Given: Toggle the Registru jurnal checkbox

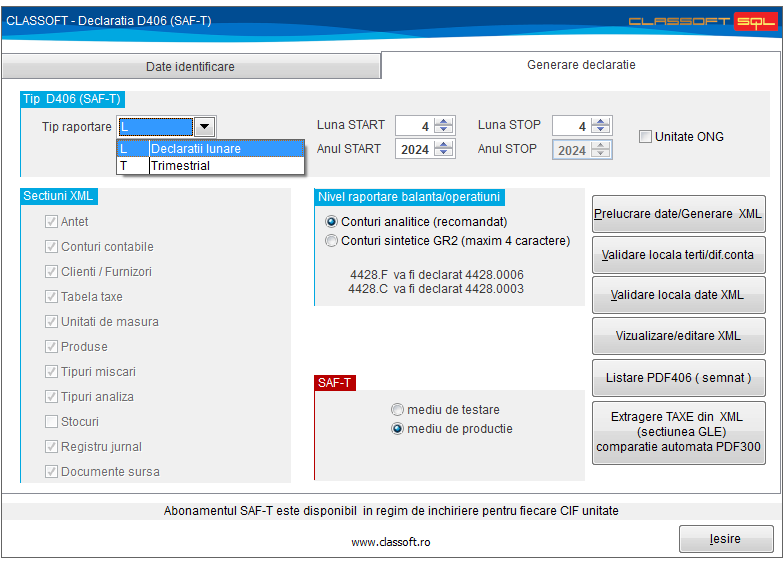Looking at the screenshot, I should pos(51,446).
